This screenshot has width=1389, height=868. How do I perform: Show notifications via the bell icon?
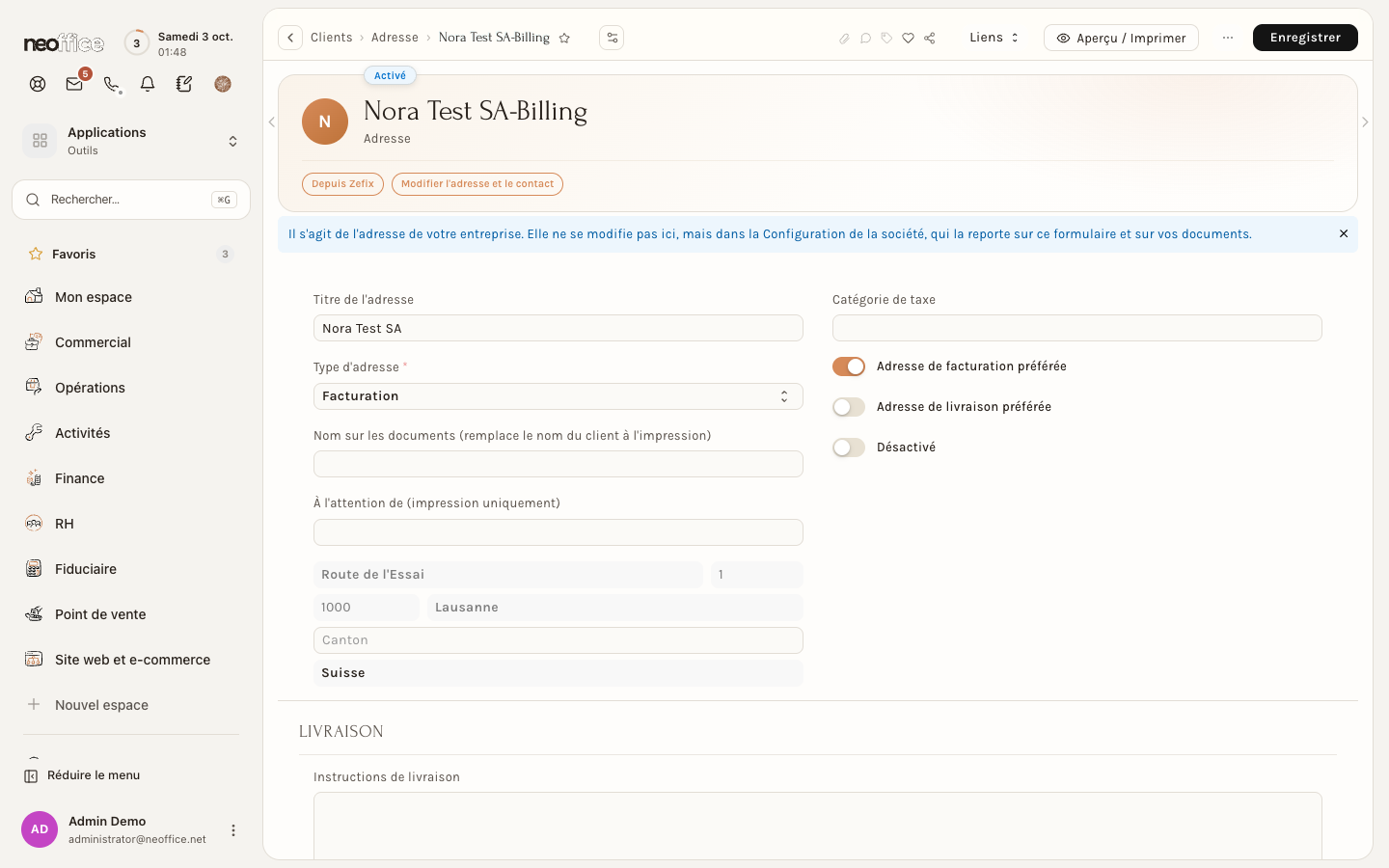point(148,84)
